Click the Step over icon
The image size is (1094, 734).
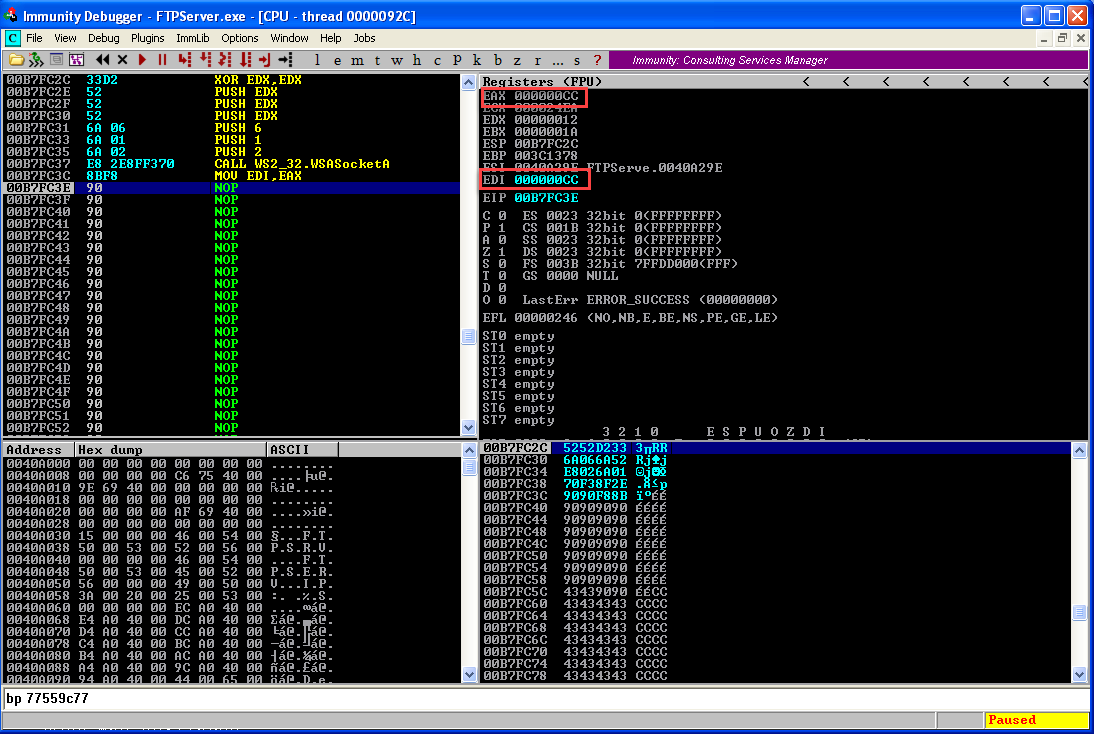(206, 60)
